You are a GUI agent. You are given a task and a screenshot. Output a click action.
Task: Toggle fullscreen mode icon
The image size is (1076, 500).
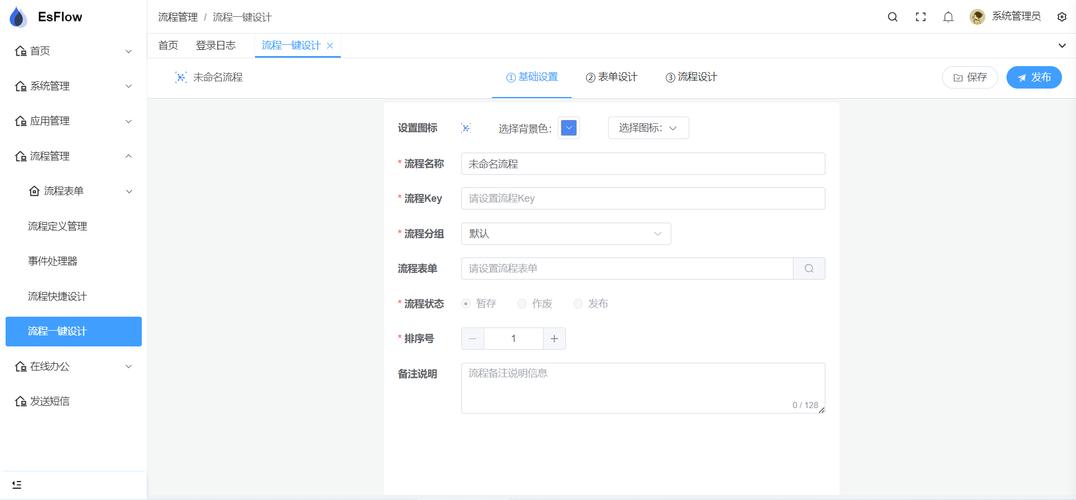921,17
